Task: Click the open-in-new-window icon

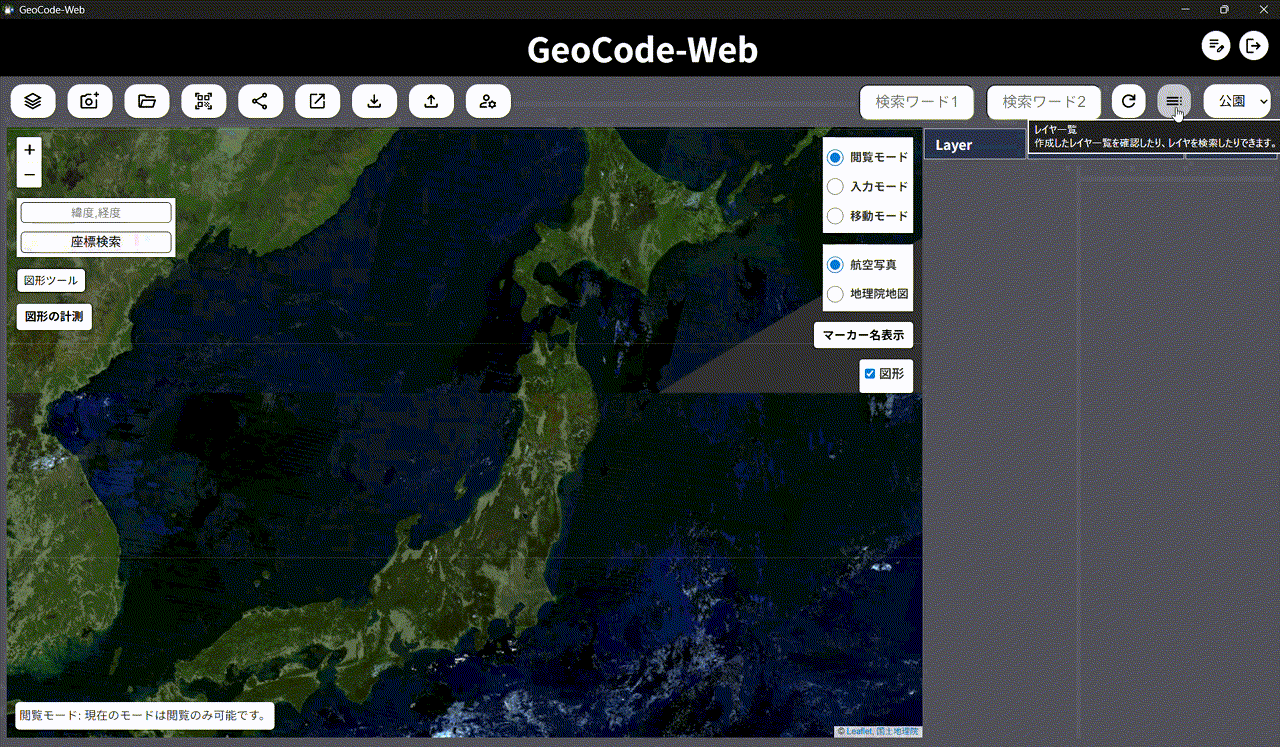Action: click(x=317, y=101)
